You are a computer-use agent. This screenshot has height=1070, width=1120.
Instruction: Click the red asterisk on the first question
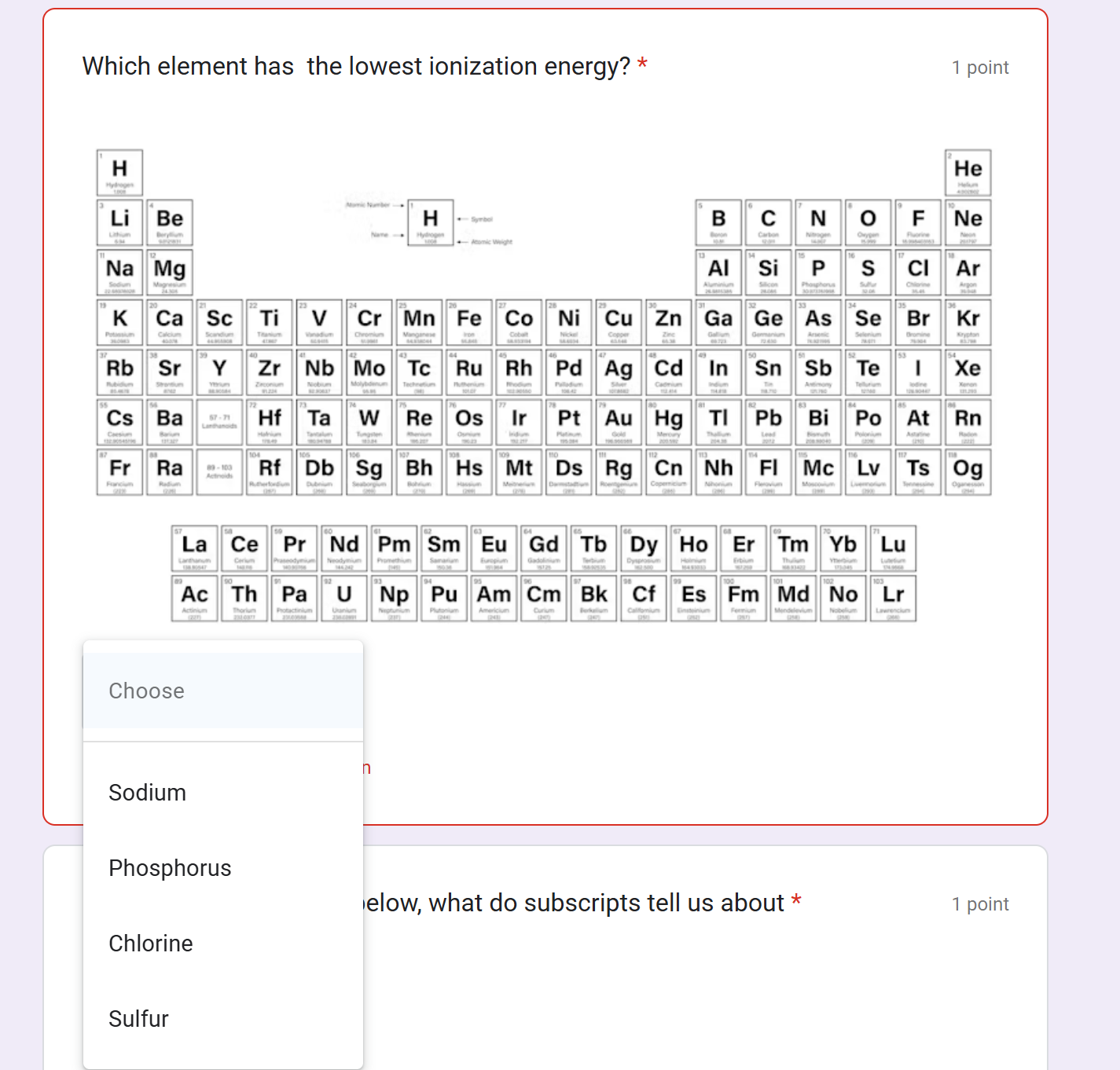(x=641, y=66)
